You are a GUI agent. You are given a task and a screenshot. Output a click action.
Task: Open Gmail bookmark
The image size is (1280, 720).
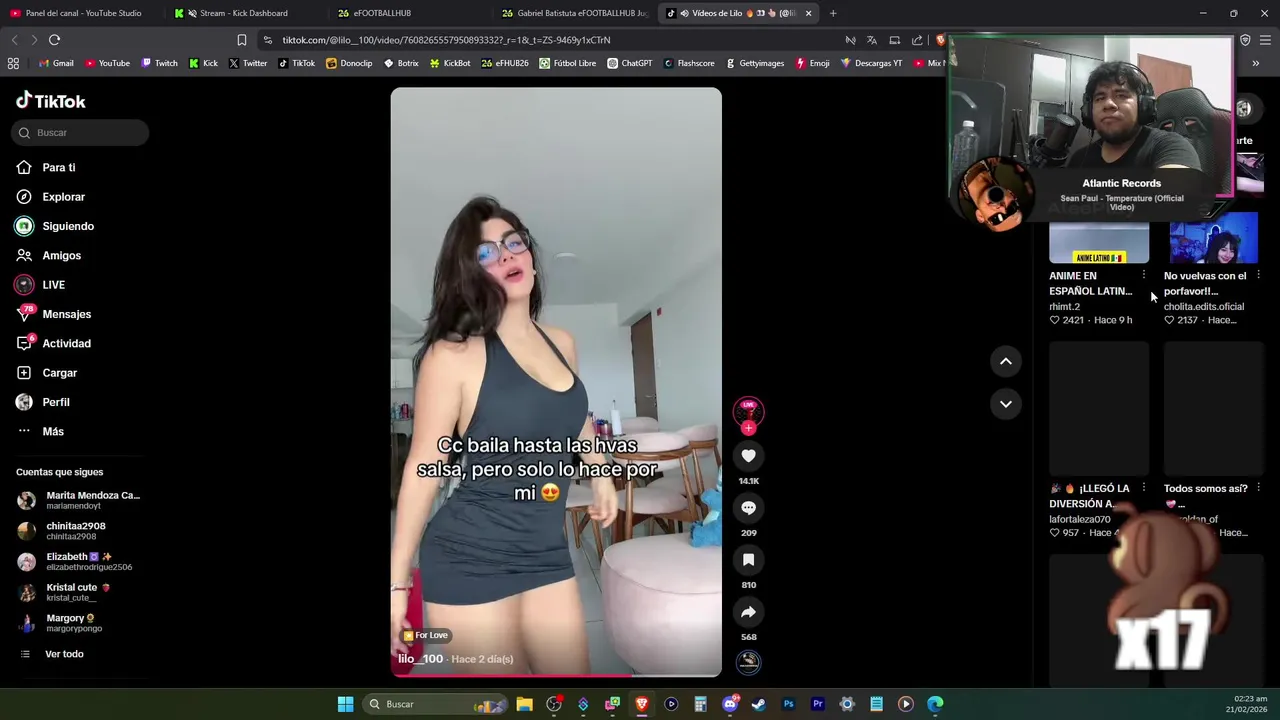[56, 63]
